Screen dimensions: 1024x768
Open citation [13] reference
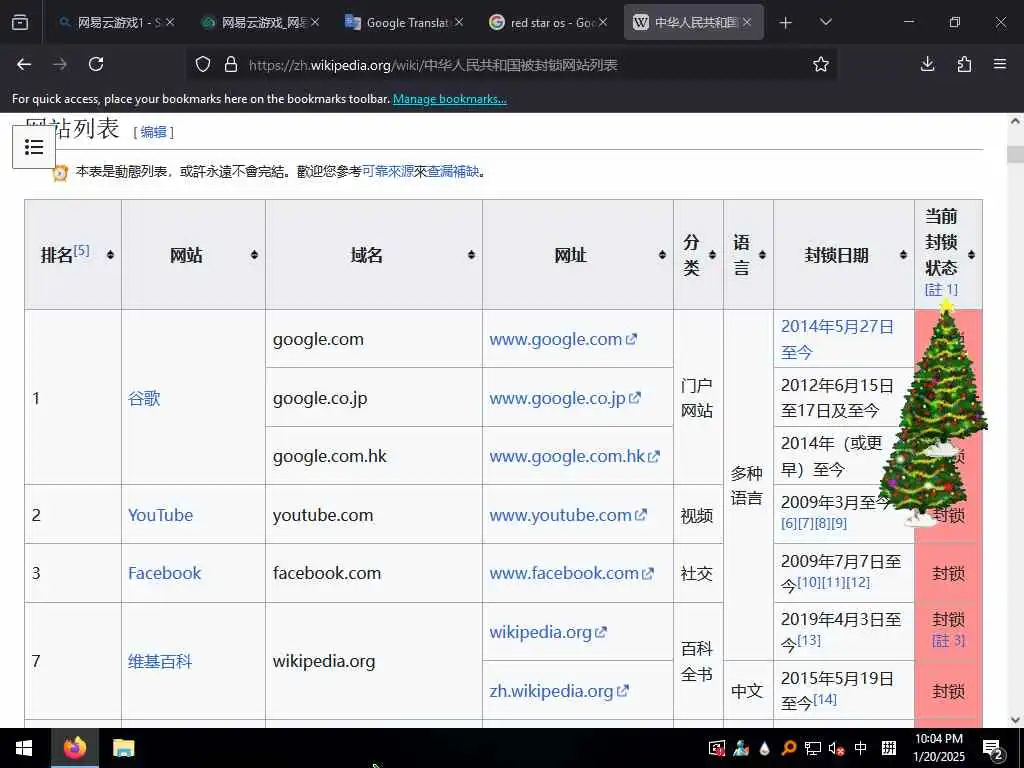point(808,640)
